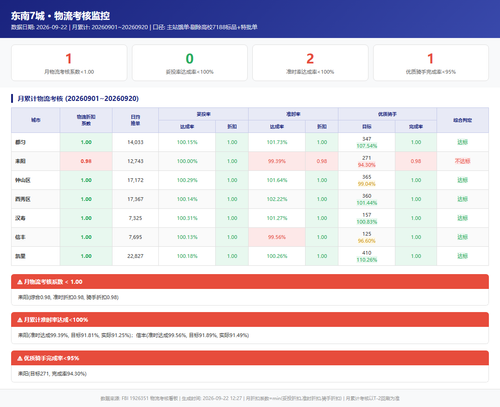Click the 157 rider target with 100.83%

[x=367, y=218]
